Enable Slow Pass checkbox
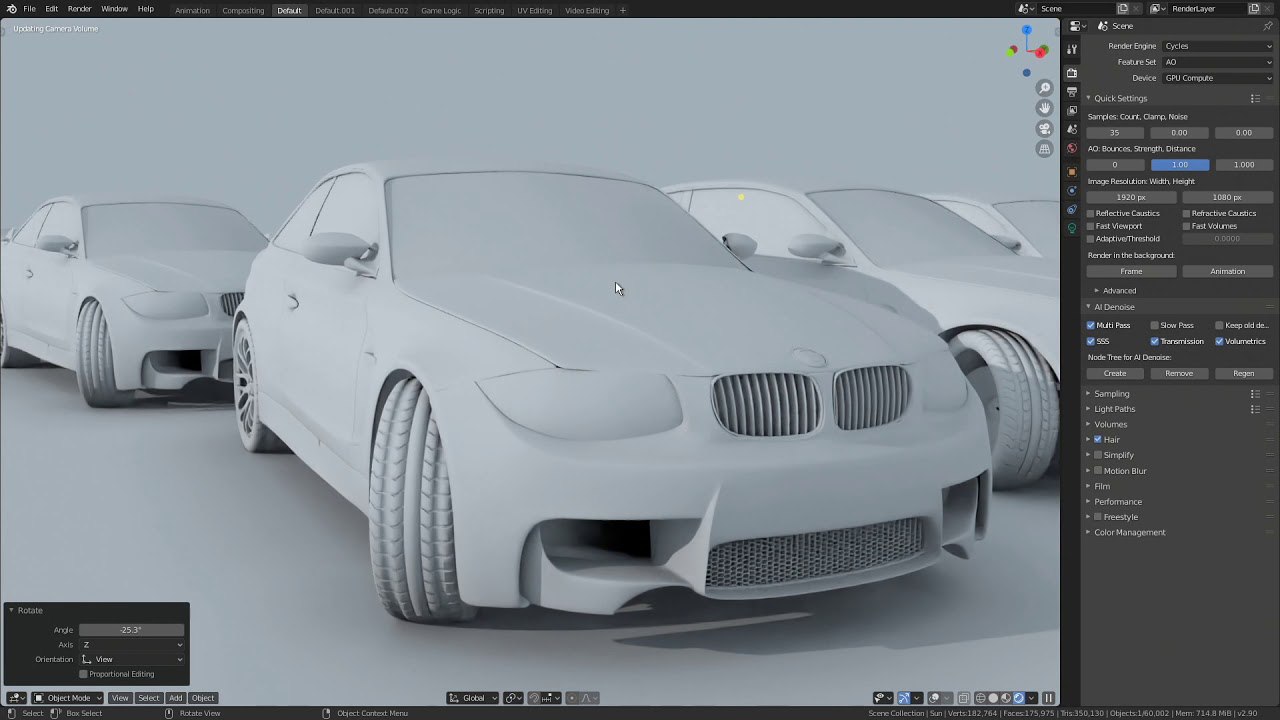Image resolution: width=1280 pixels, height=720 pixels. [1155, 325]
